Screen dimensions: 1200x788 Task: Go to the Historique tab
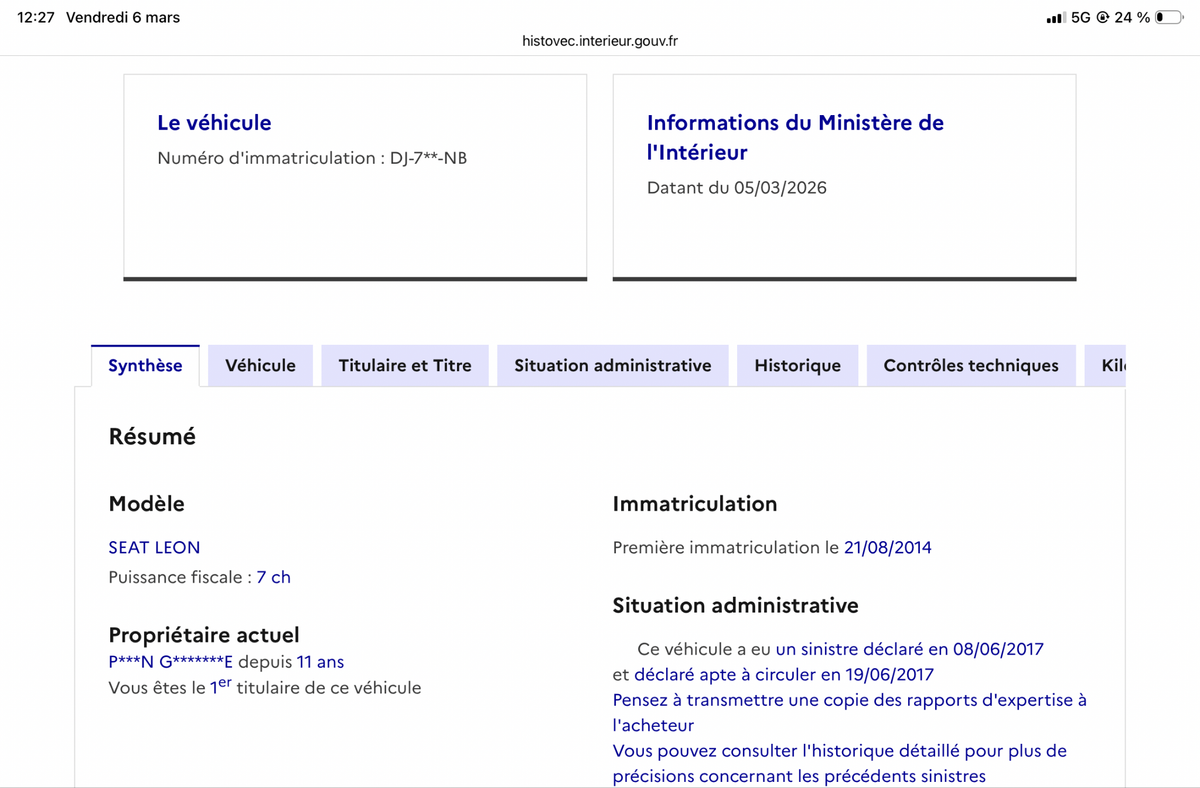pos(797,365)
